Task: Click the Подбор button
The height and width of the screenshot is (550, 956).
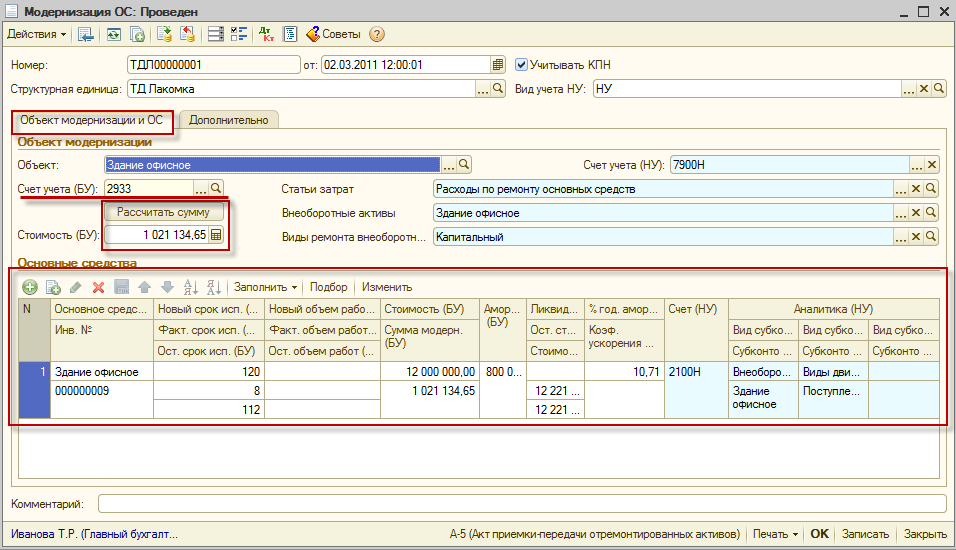Action: [329, 287]
